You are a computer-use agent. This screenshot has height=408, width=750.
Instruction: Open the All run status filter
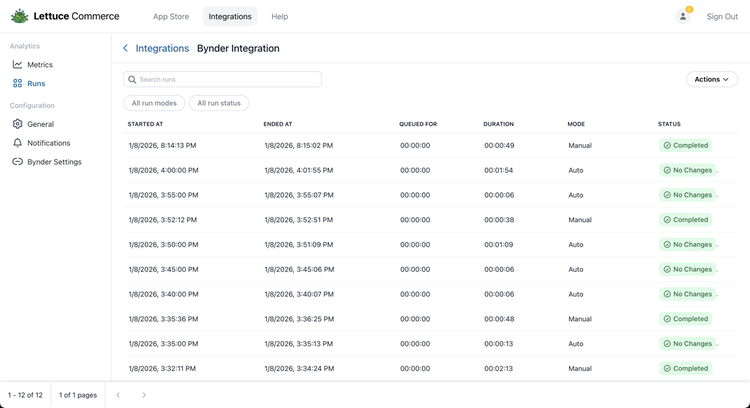point(219,103)
